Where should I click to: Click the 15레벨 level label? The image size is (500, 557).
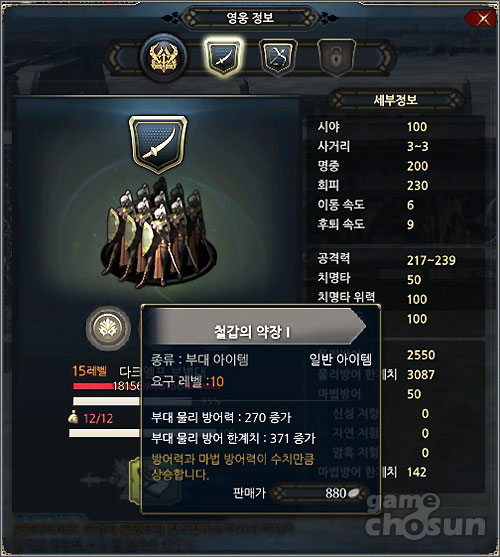point(89,371)
